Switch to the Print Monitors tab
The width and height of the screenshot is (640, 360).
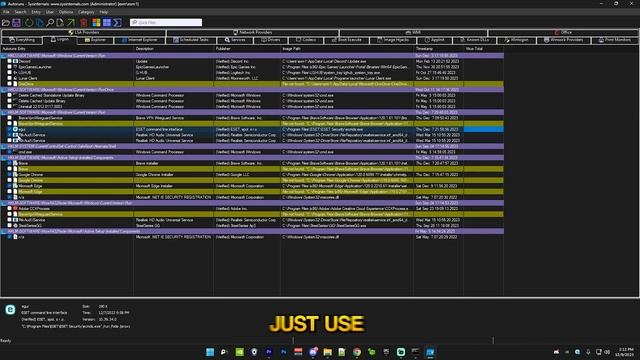[x=614, y=40]
